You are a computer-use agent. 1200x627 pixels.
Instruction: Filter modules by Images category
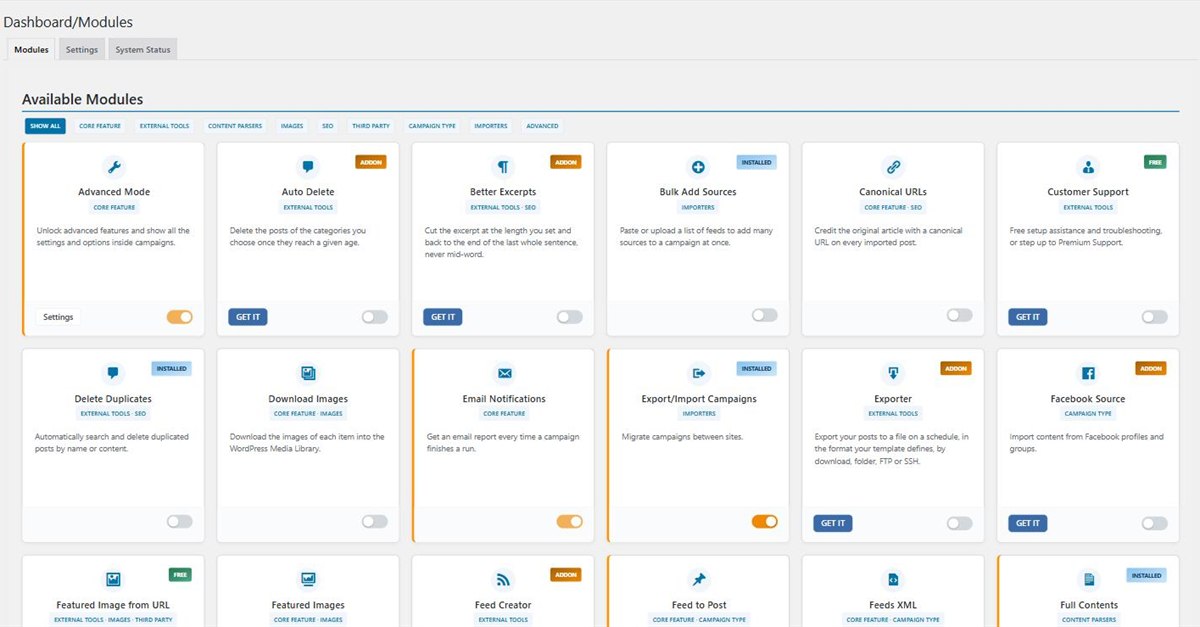(x=292, y=127)
